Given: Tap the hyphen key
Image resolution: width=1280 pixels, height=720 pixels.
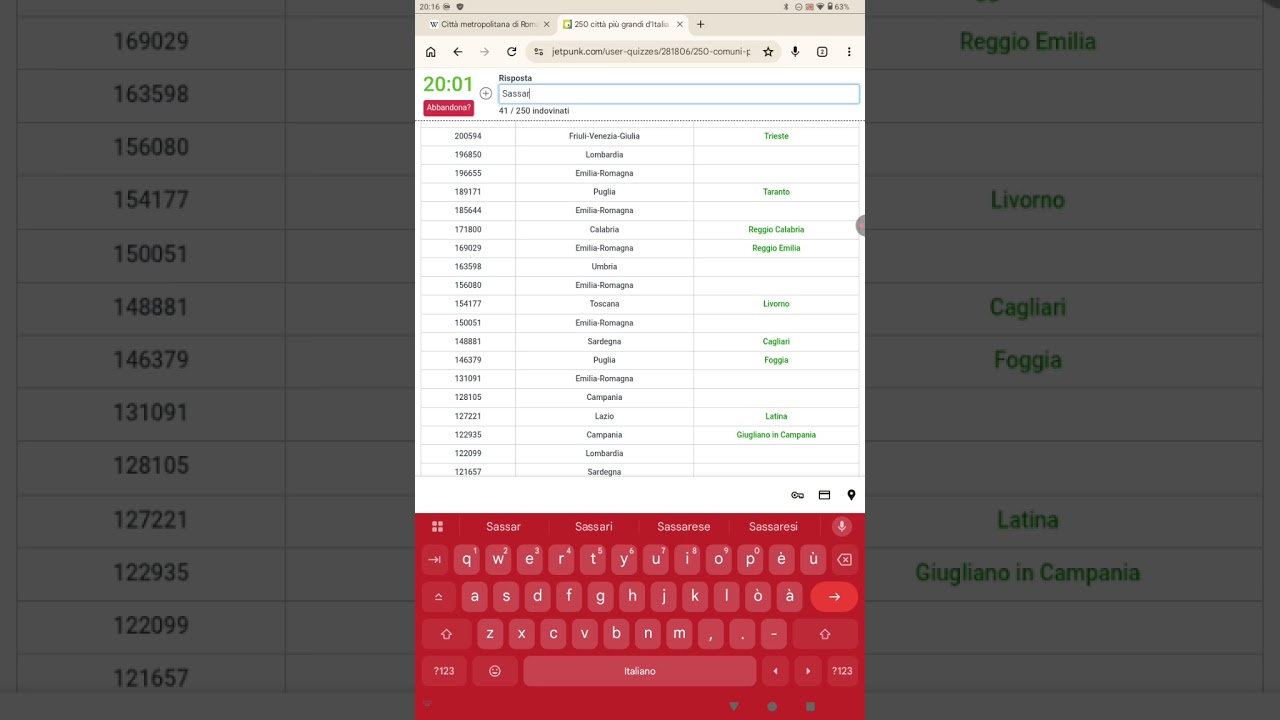Looking at the screenshot, I should pyautogui.click(x=774, y=634).
